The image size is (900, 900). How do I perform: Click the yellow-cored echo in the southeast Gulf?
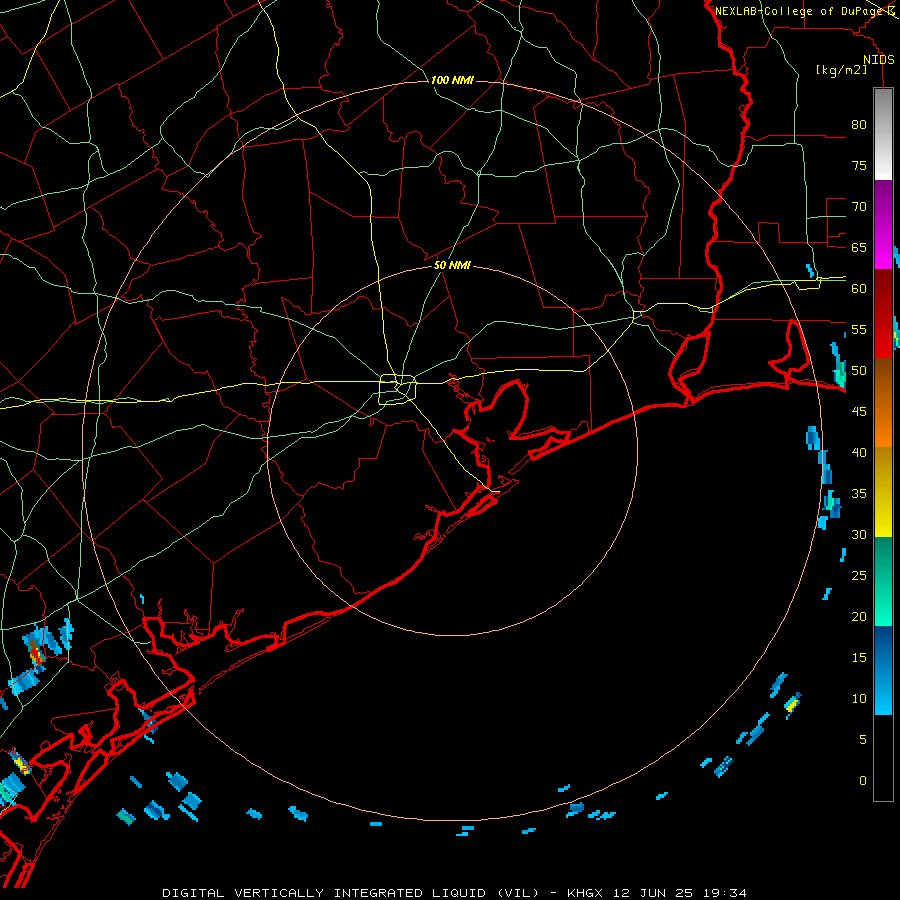coord(793,704)
